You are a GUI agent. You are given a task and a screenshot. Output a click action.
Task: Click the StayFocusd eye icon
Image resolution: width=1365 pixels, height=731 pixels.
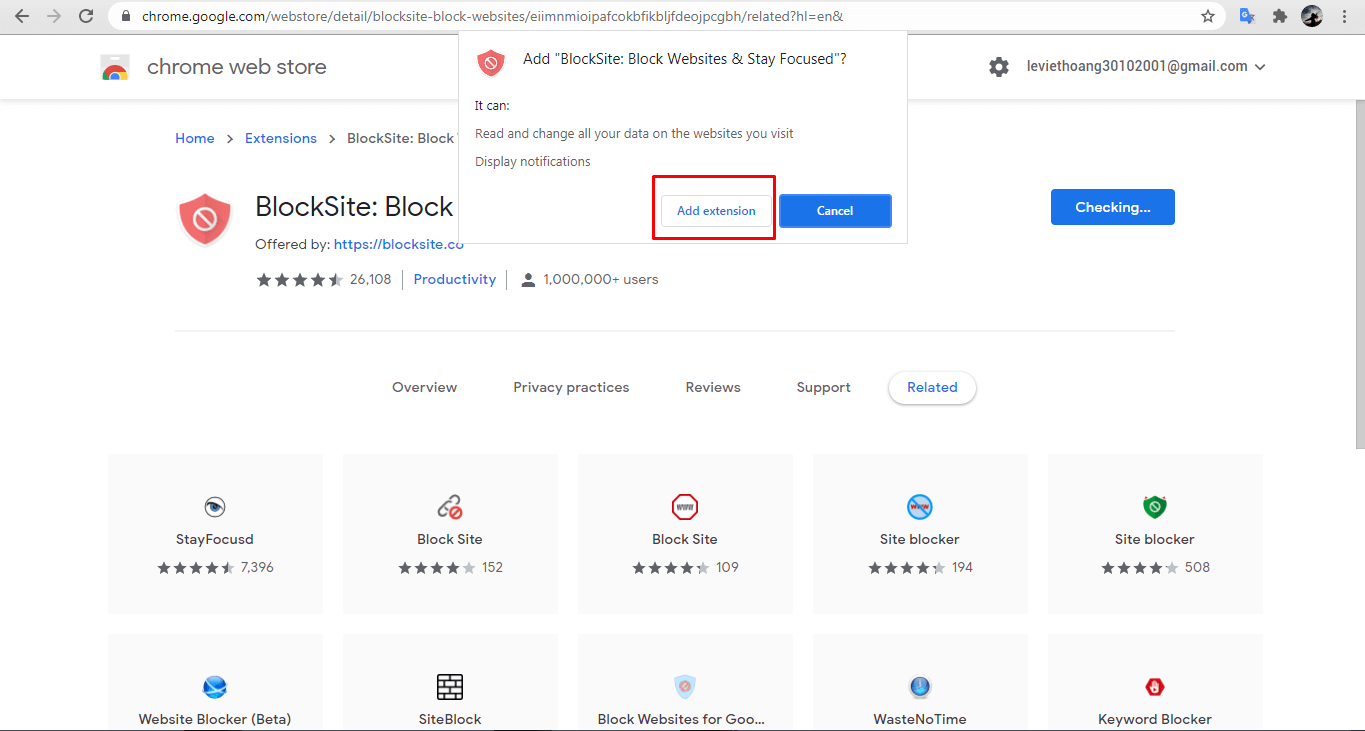[x=215, y=507]
